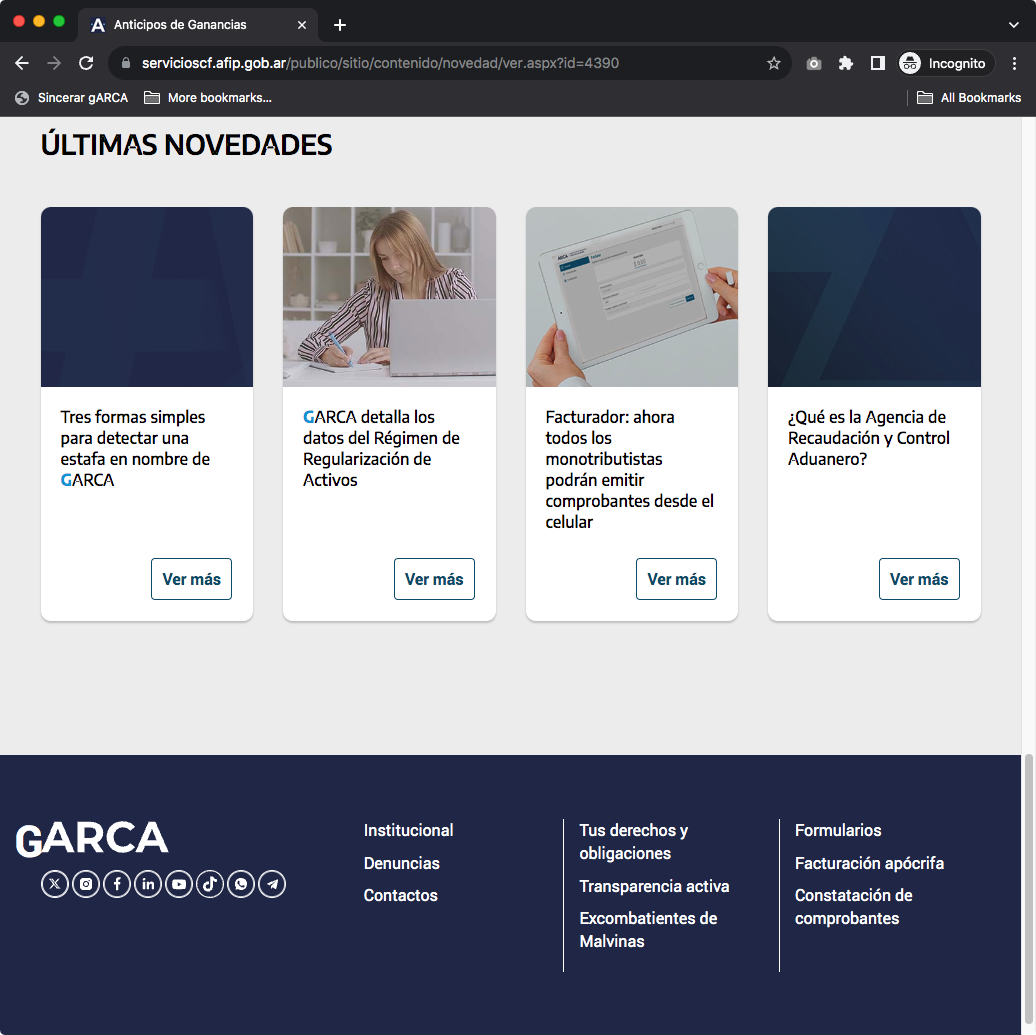Open the Contactos footer link
Screen dimensions: 1036x1035
coord(400,895)
